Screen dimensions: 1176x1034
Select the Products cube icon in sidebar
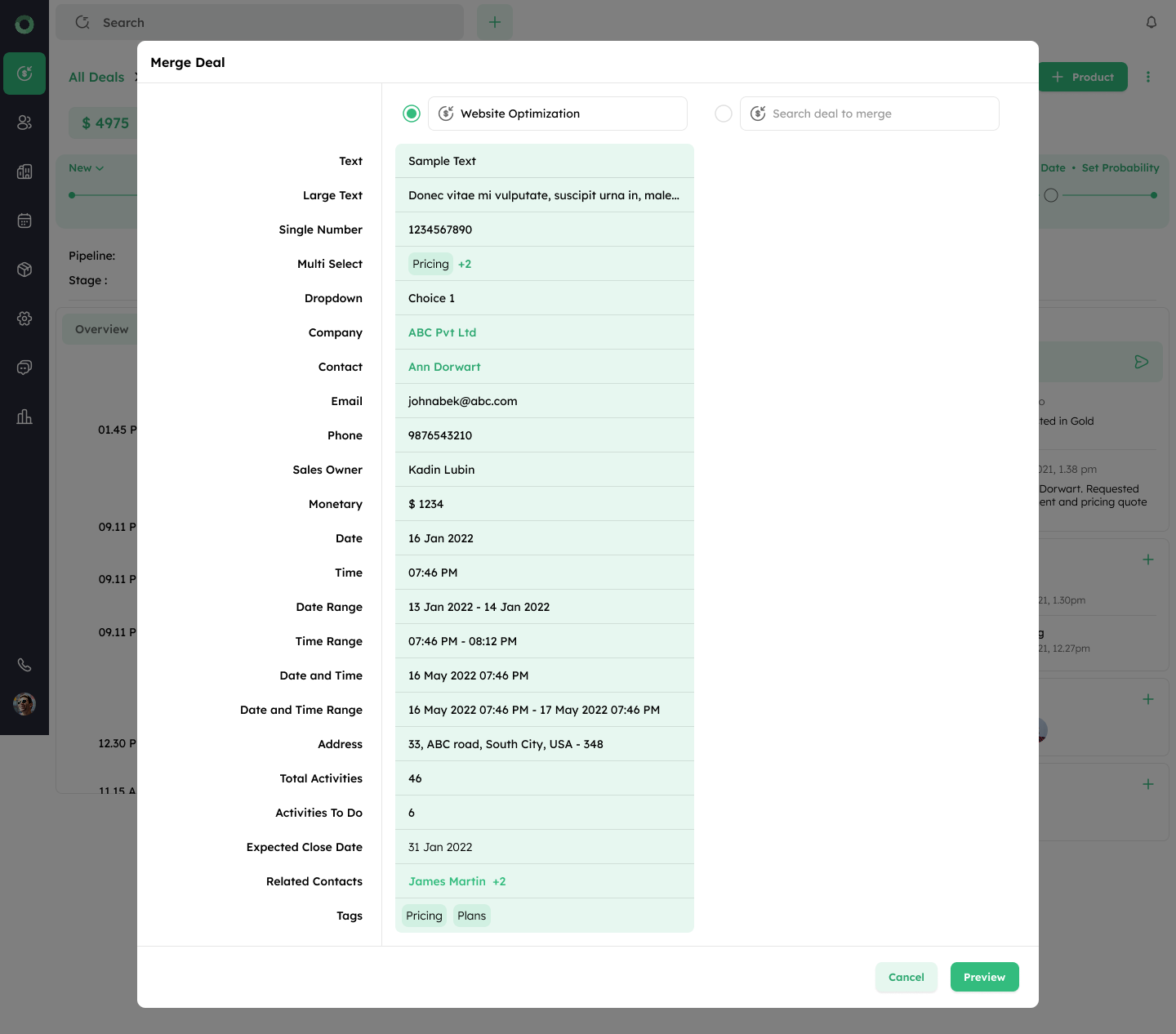click(x=24, y=270)
